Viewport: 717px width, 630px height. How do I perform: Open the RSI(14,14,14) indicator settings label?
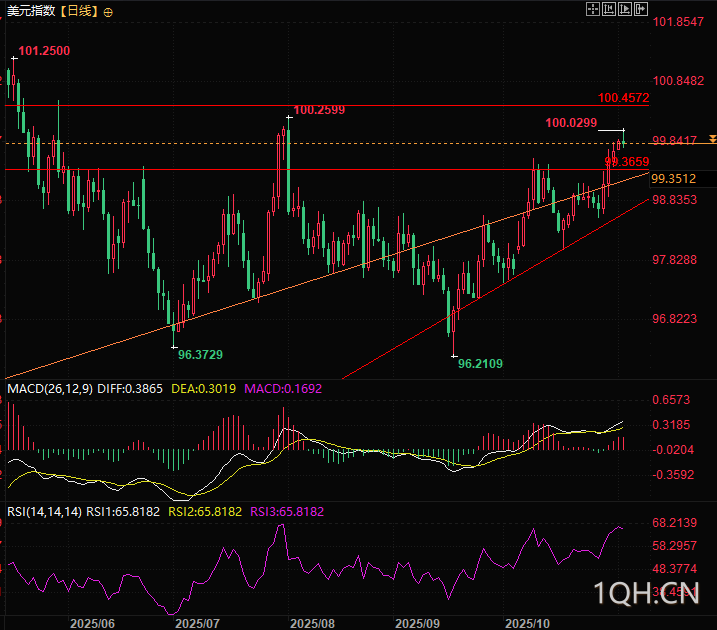click(x=44, y=511)
